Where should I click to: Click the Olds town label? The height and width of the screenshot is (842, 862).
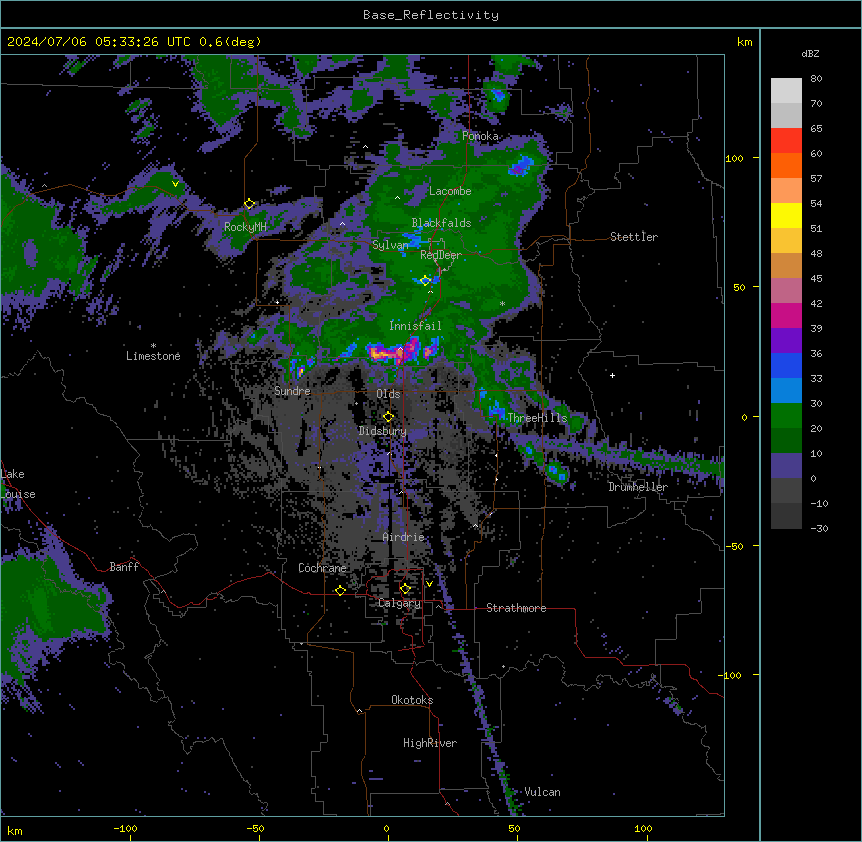point(388,394)
